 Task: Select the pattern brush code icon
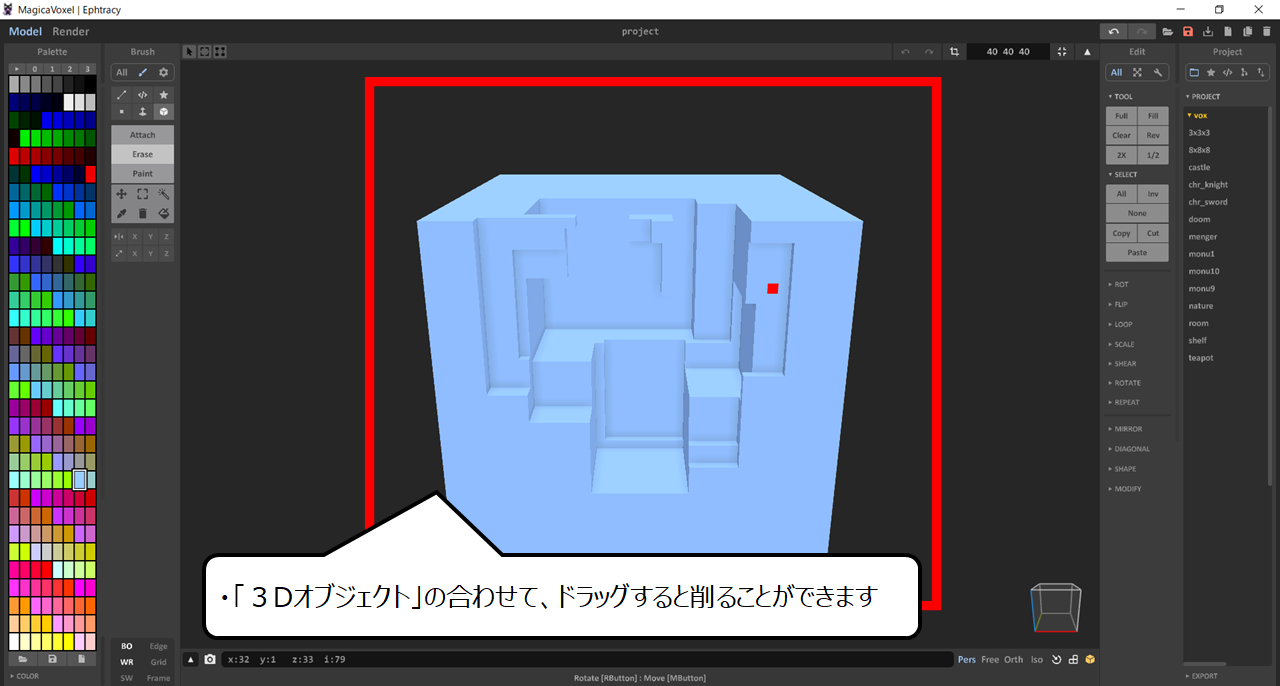click(x=143, y=94)
